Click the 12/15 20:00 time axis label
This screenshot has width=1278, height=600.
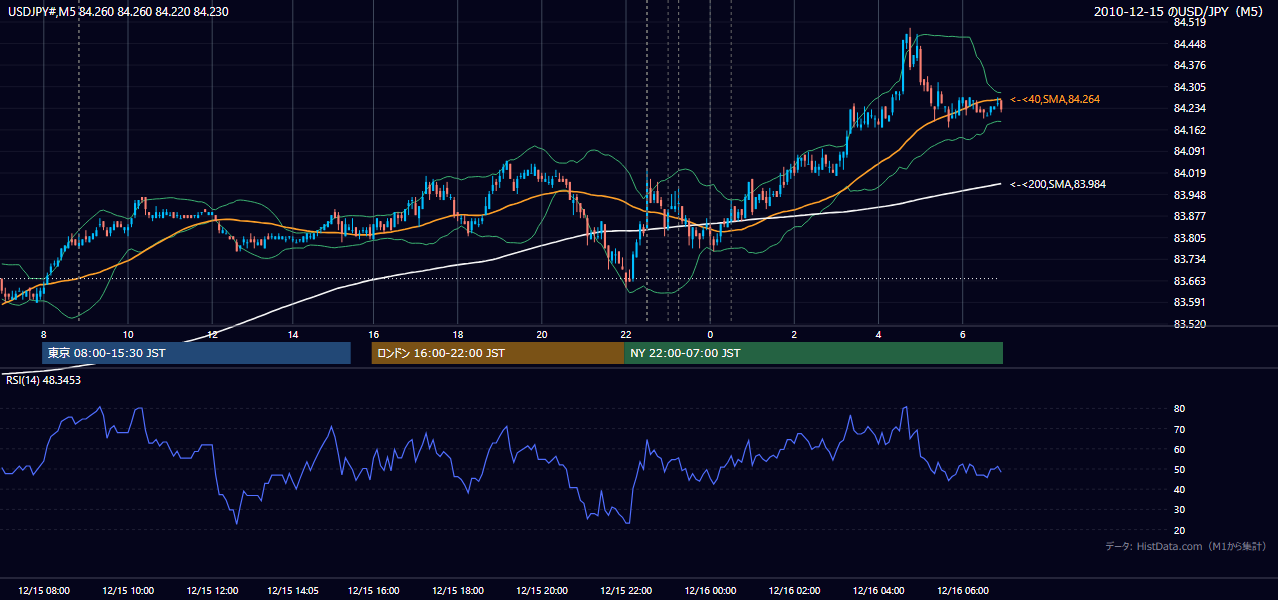[544, 591]
